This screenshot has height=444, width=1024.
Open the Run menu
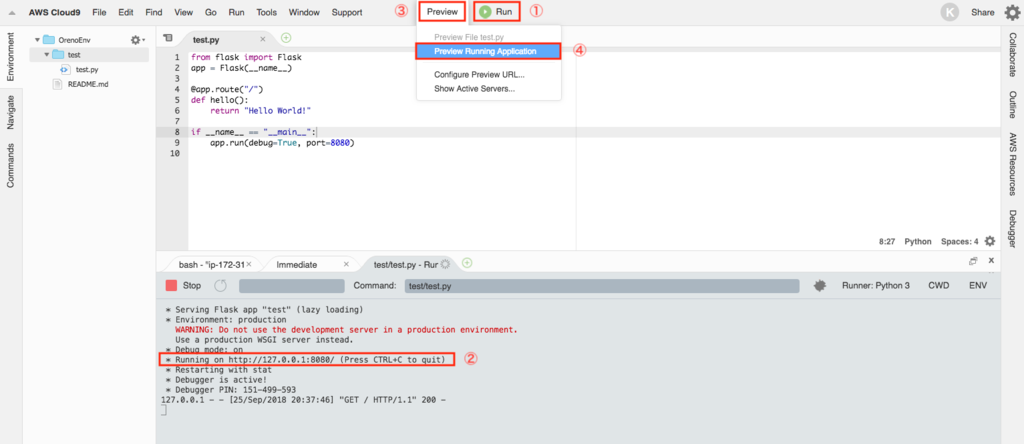236,12
